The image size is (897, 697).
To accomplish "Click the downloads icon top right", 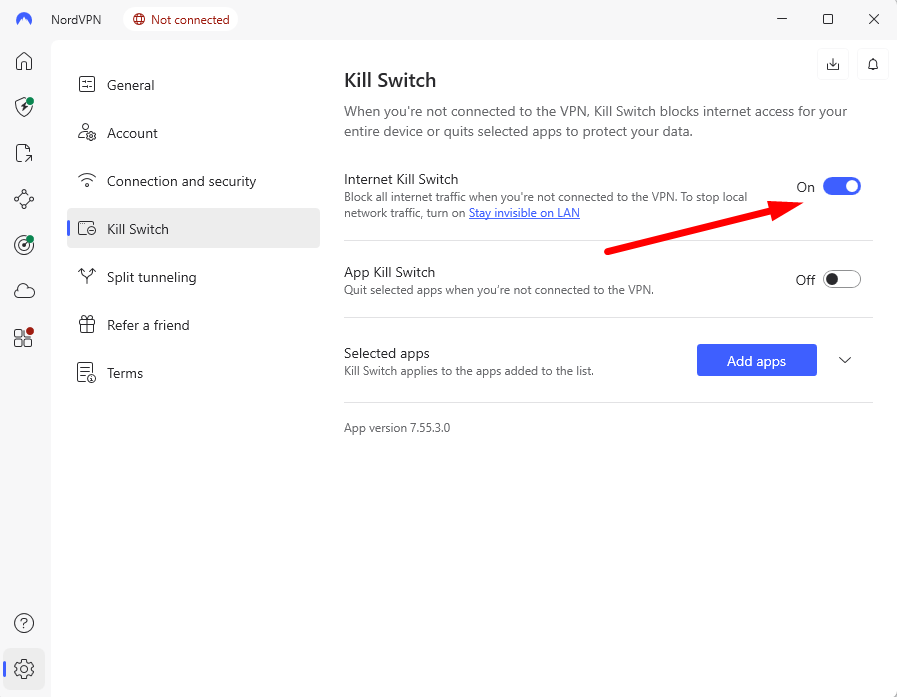I will [832, 63].
